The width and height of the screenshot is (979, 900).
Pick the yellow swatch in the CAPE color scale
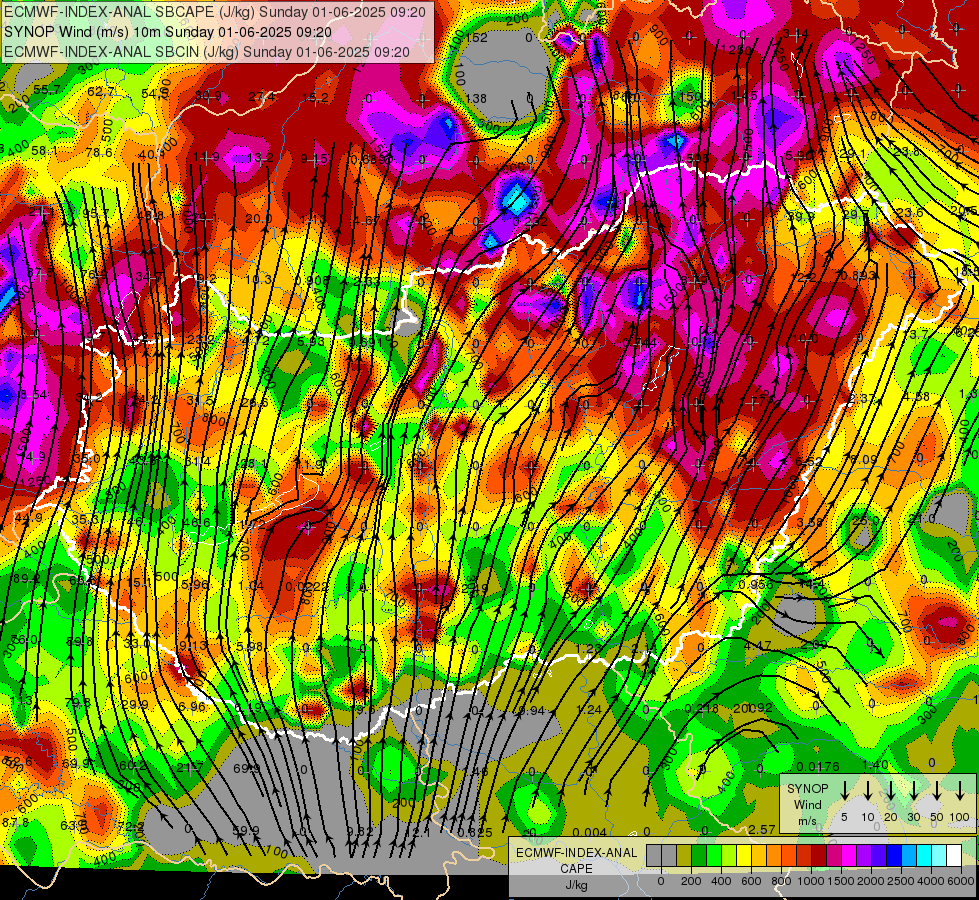744,855
